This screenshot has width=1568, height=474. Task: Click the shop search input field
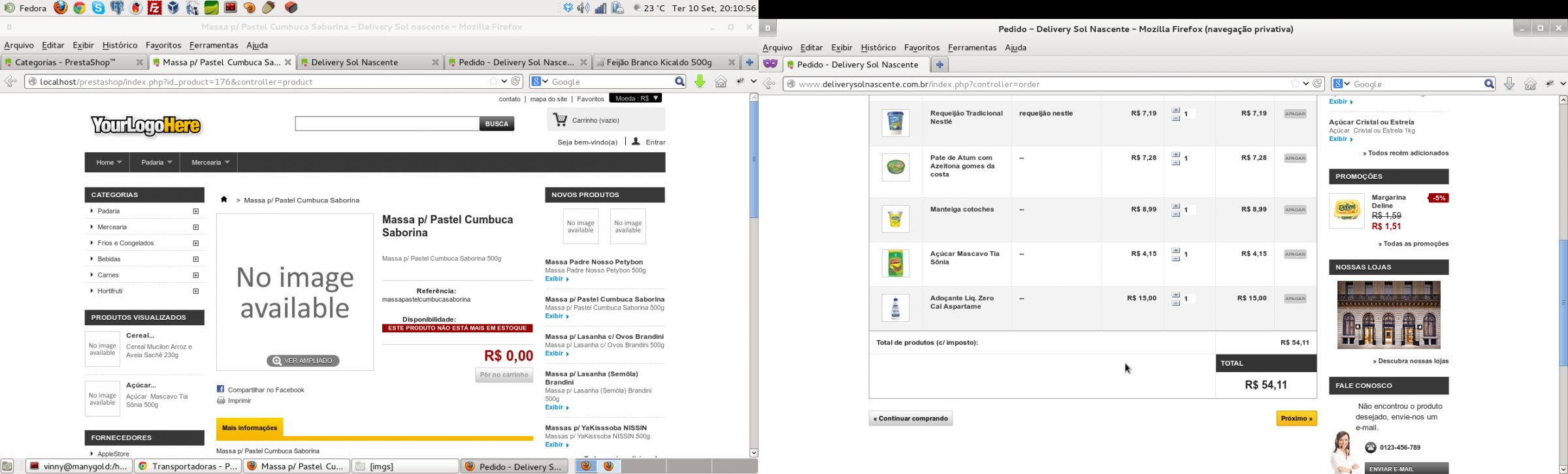coord(387,123)
